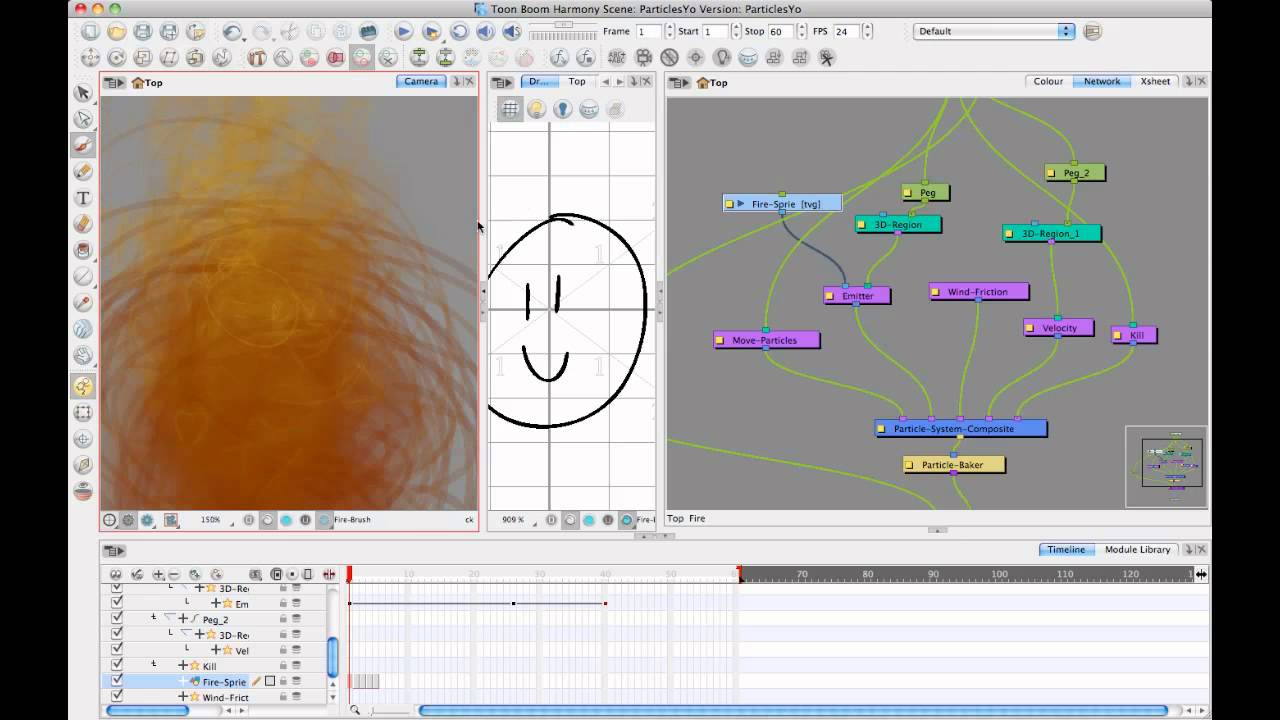Toggle the lock on Kill layer
The height and width of the screenshot is (720, 1280).
283,665
